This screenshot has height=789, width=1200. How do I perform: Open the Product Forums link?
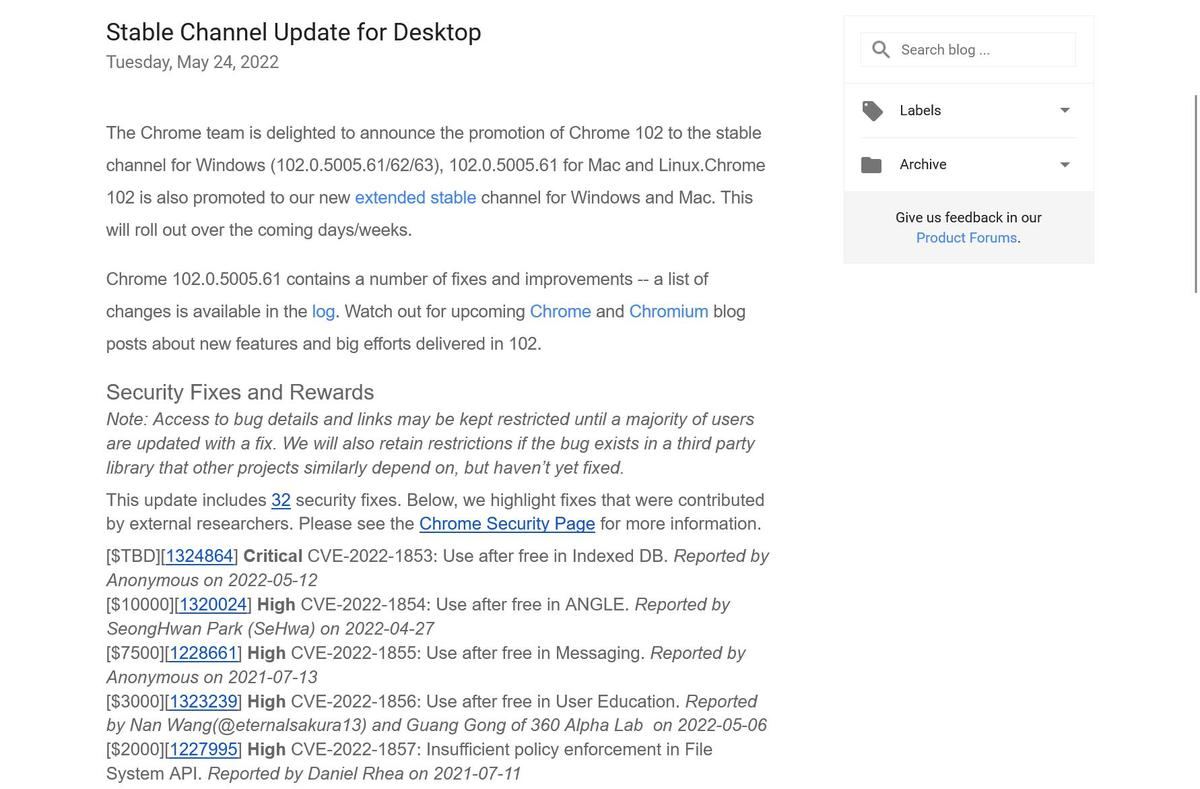pos(967,238)
